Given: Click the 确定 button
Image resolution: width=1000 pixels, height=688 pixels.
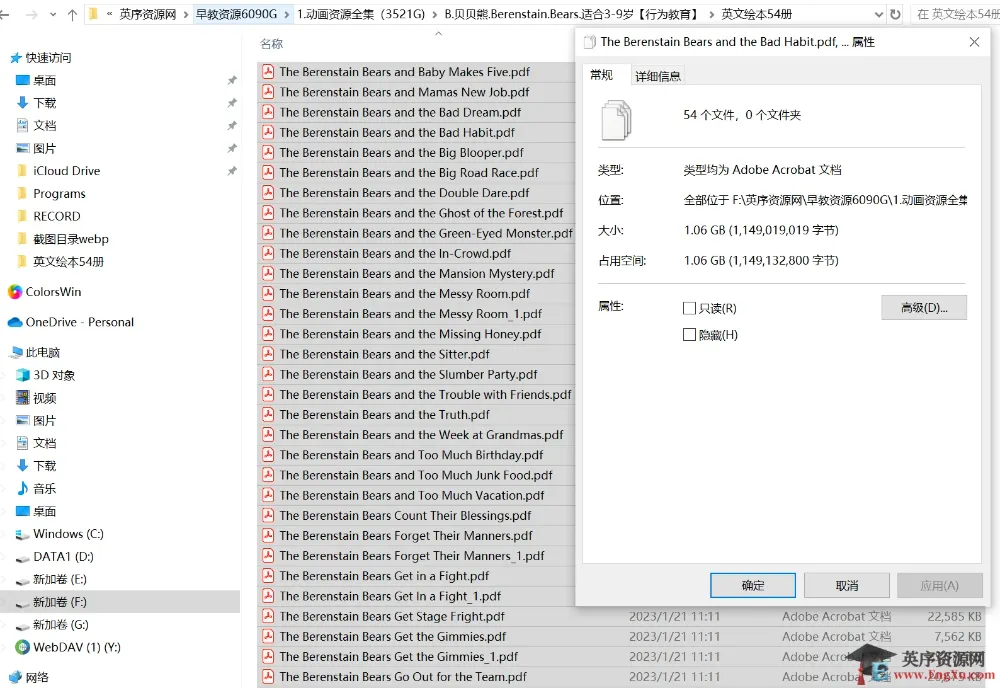Looking at the screenshot, I should point(753,585).
